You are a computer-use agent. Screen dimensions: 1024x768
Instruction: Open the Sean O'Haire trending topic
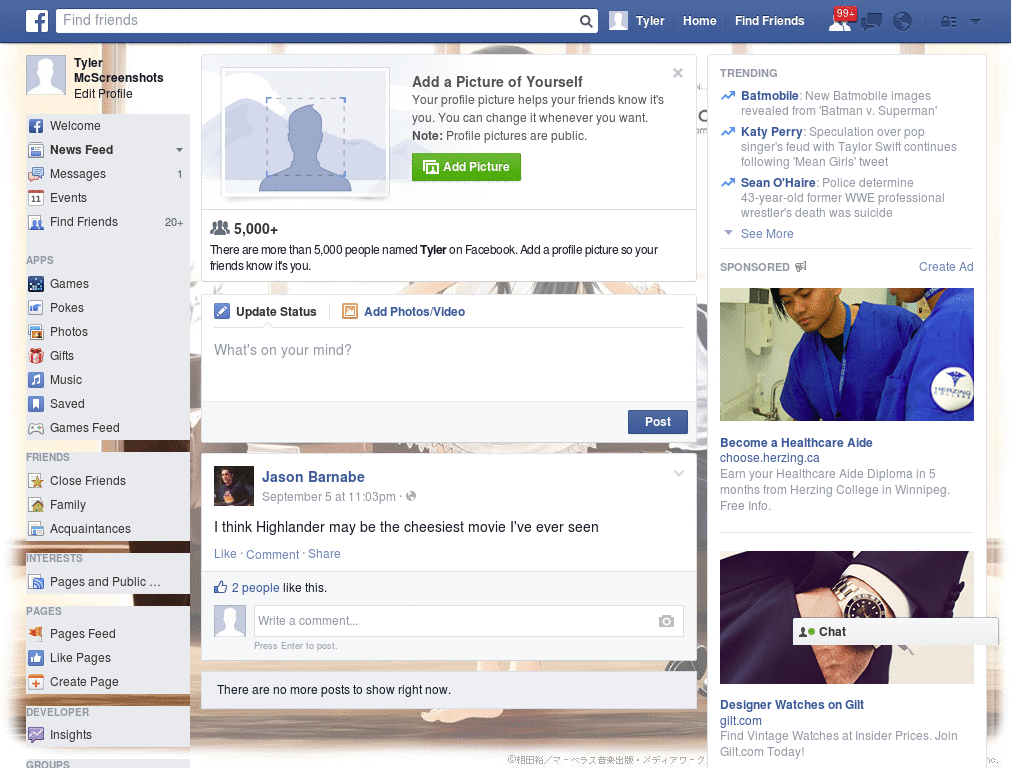point(778,183)
